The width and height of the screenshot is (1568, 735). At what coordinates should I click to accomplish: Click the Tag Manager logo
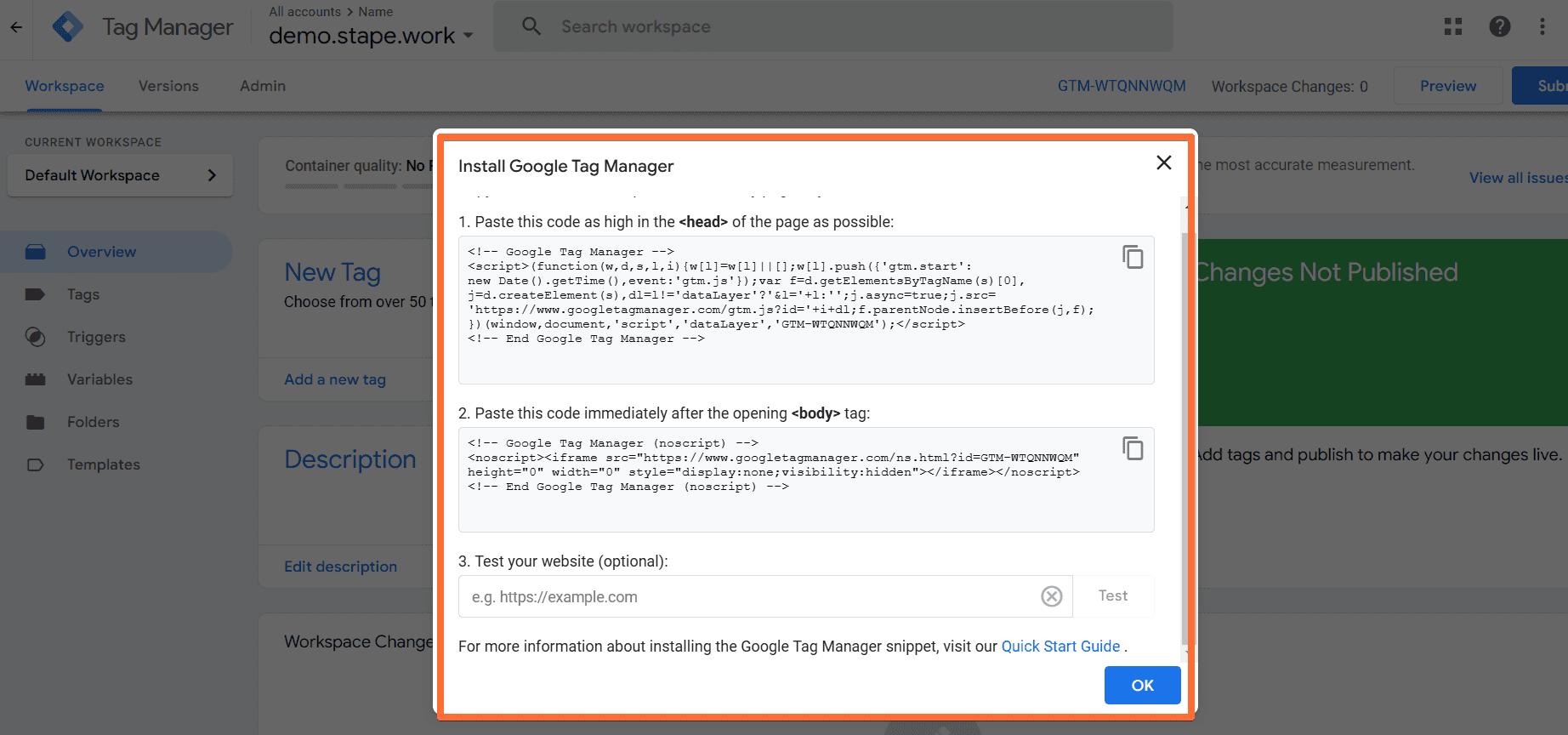pos(68,27)
